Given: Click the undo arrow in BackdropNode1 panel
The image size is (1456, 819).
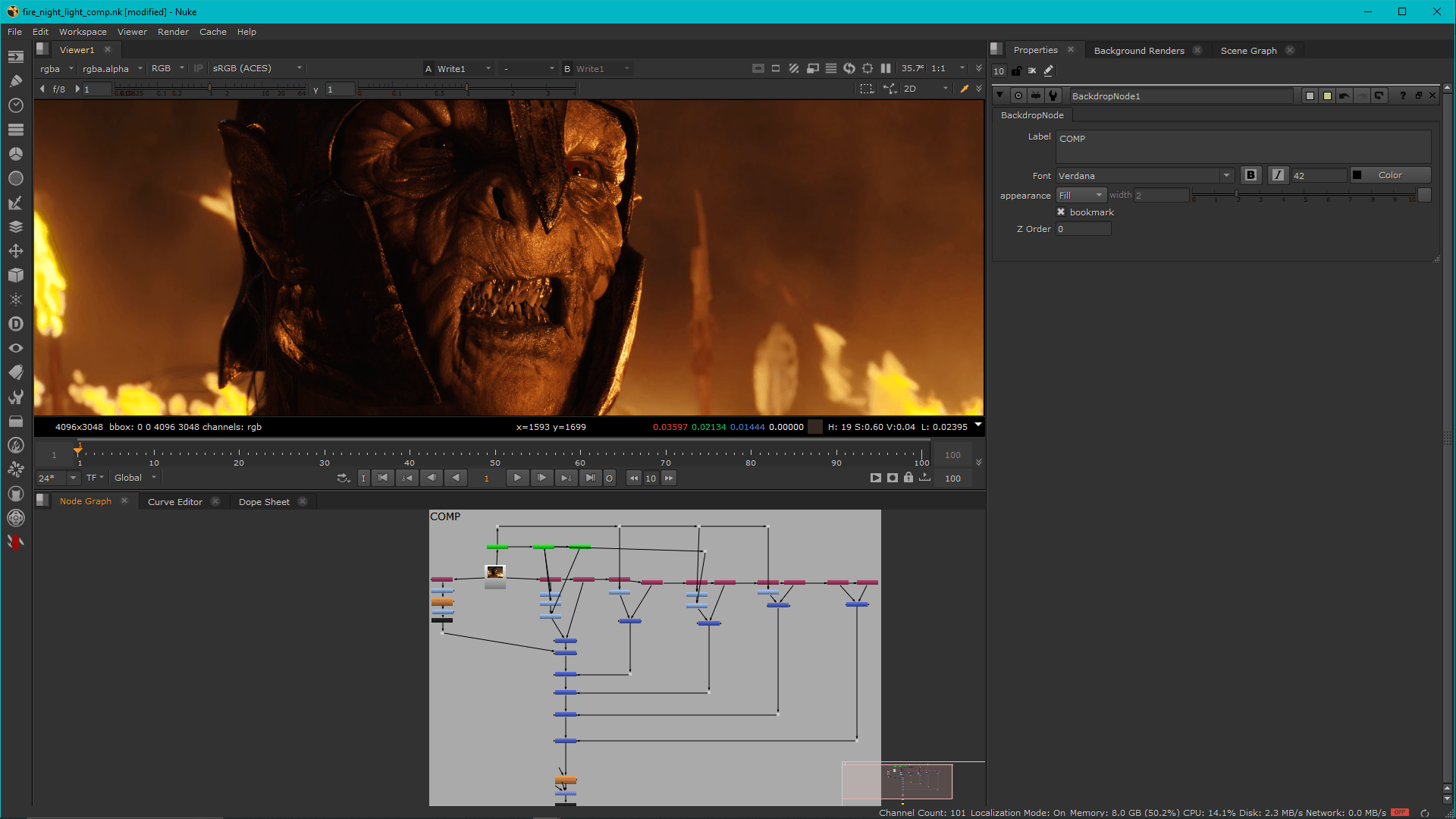Looking at the screenshot, I should [x=1345, y=96].
